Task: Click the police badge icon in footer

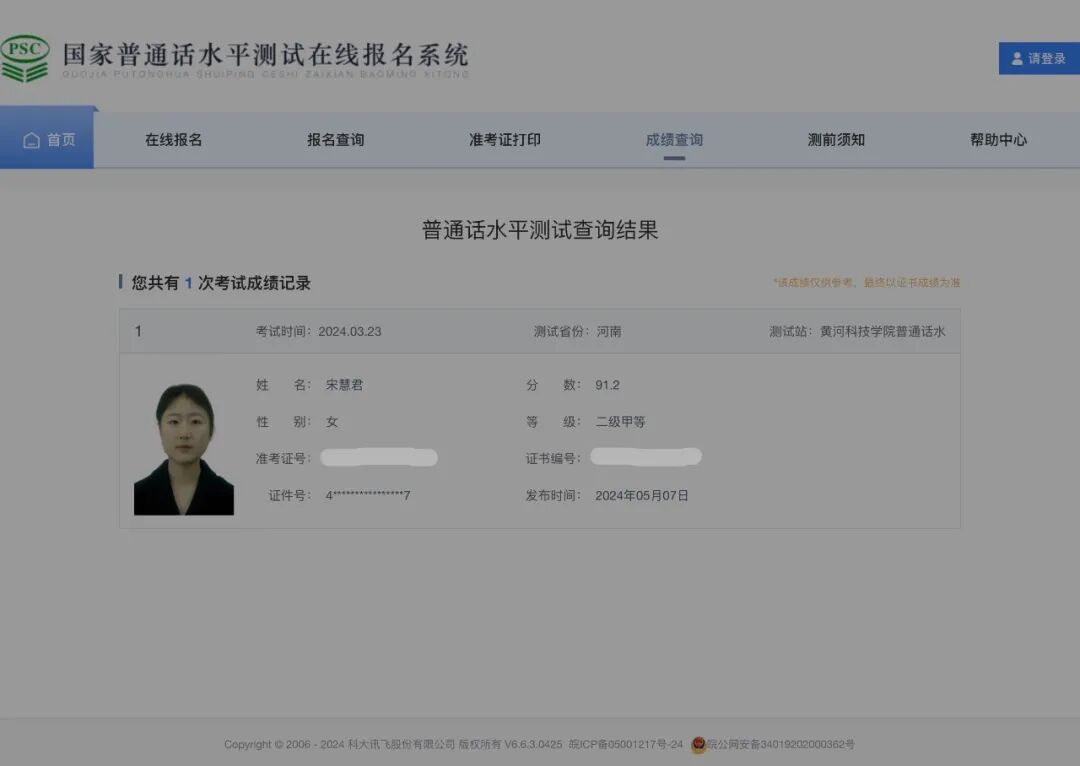Action: (696, 744)
